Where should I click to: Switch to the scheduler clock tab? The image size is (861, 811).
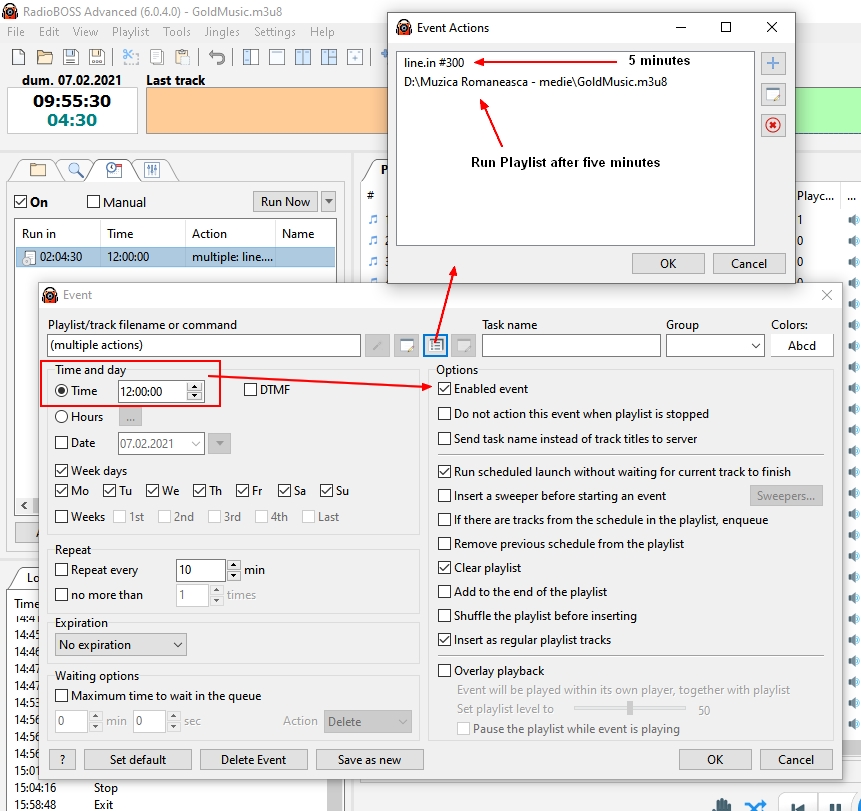(x=114, y=170)
